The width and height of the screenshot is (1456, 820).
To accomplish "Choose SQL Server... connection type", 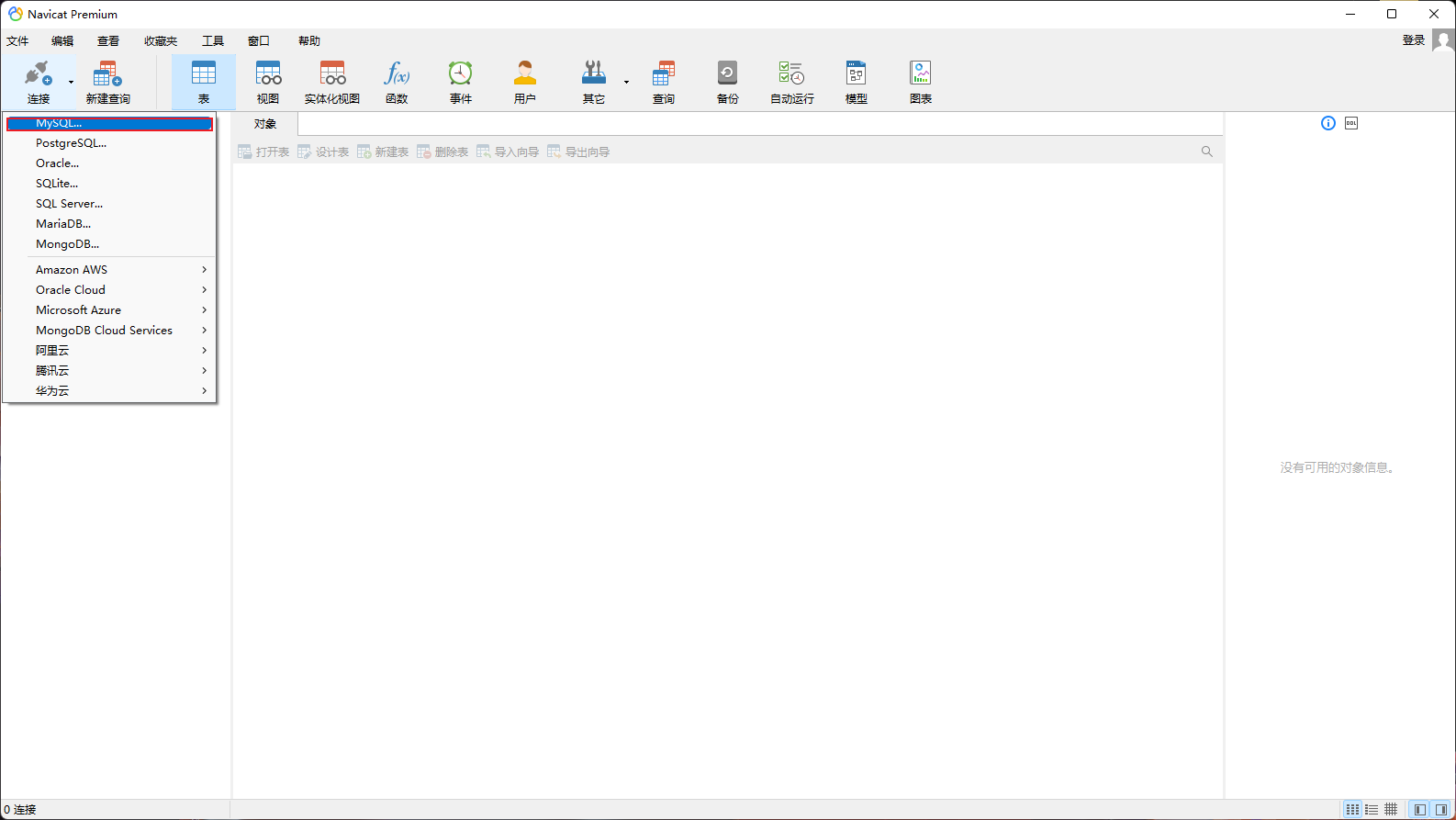I will (110, 203).
